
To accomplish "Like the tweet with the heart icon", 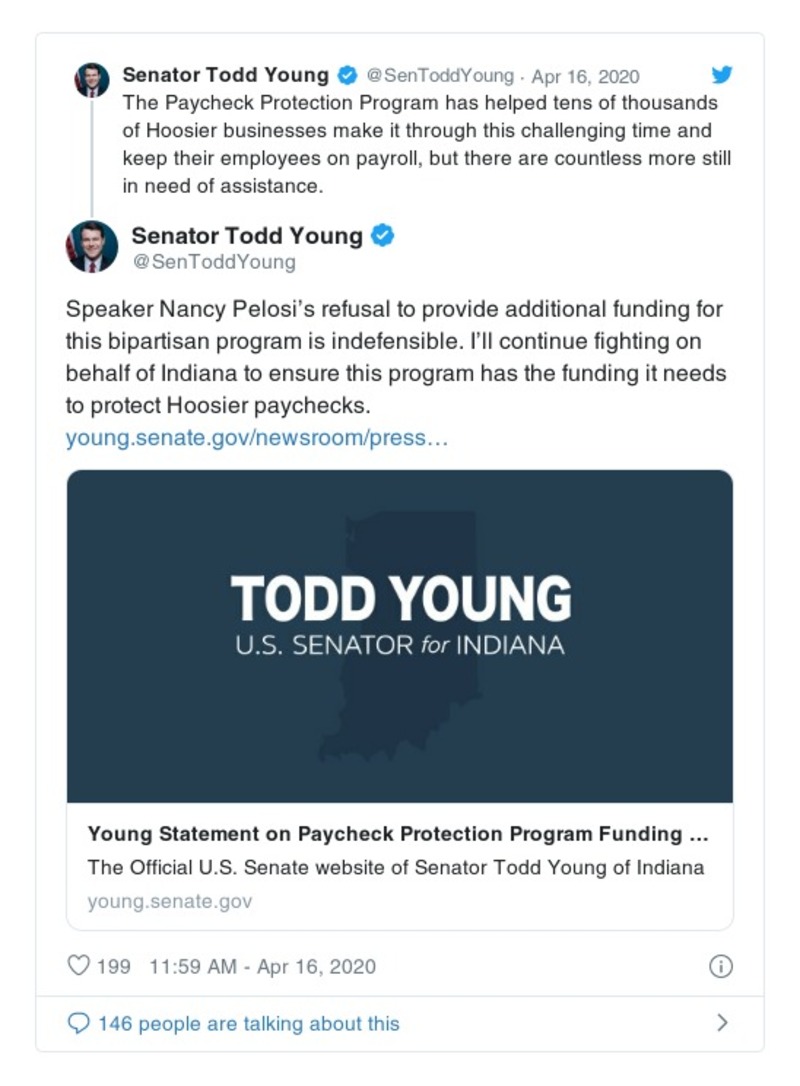I will [x=78, y=966].
